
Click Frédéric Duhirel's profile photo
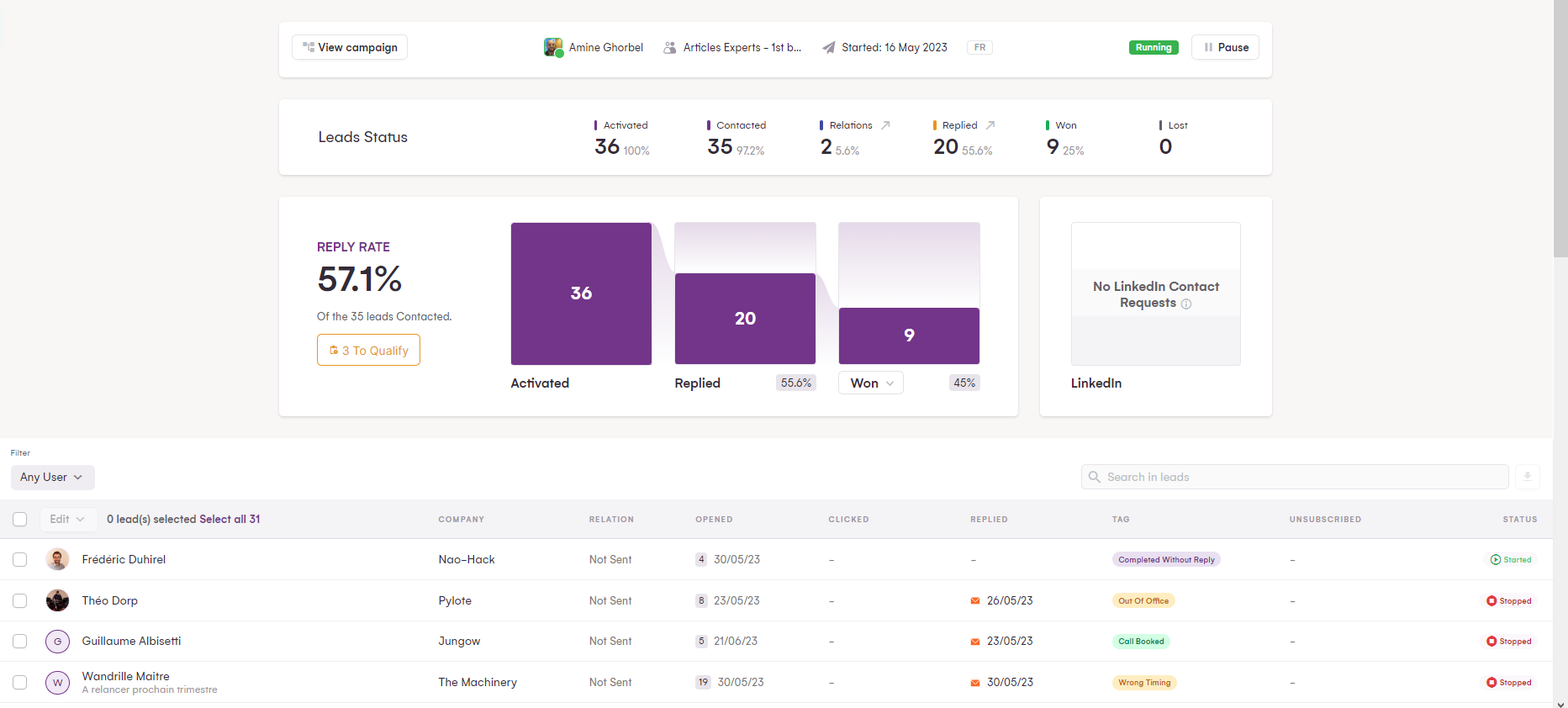tap(57, 559)
